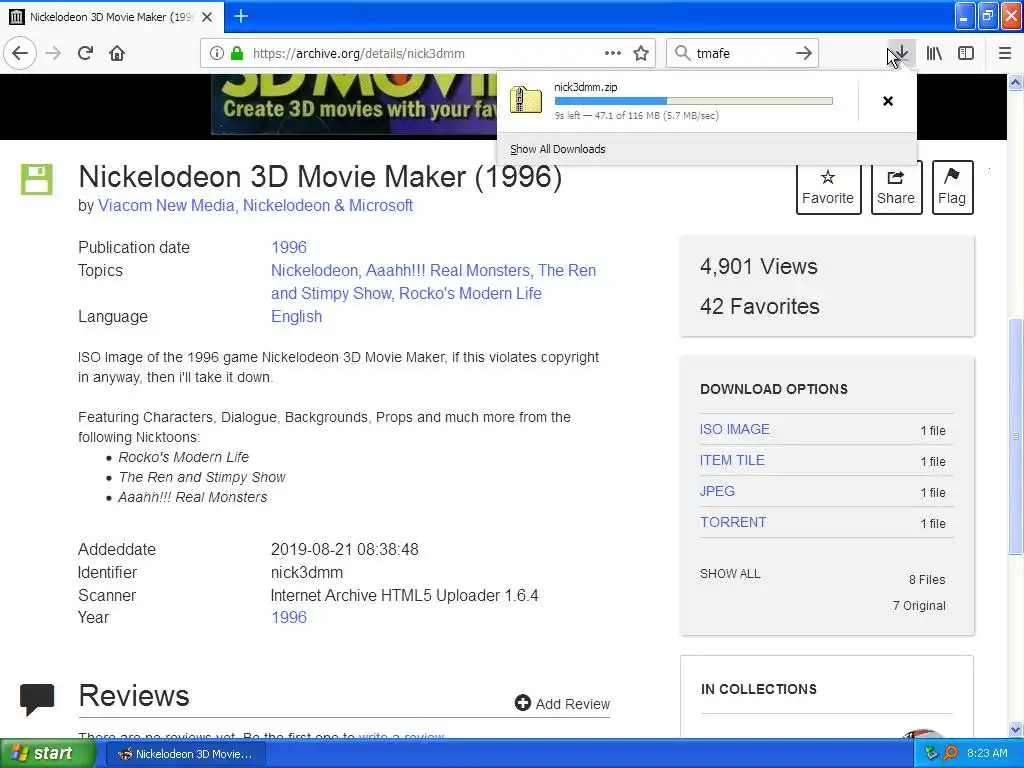Flag this item
The image size is (1024, 768).
[952, 187]
